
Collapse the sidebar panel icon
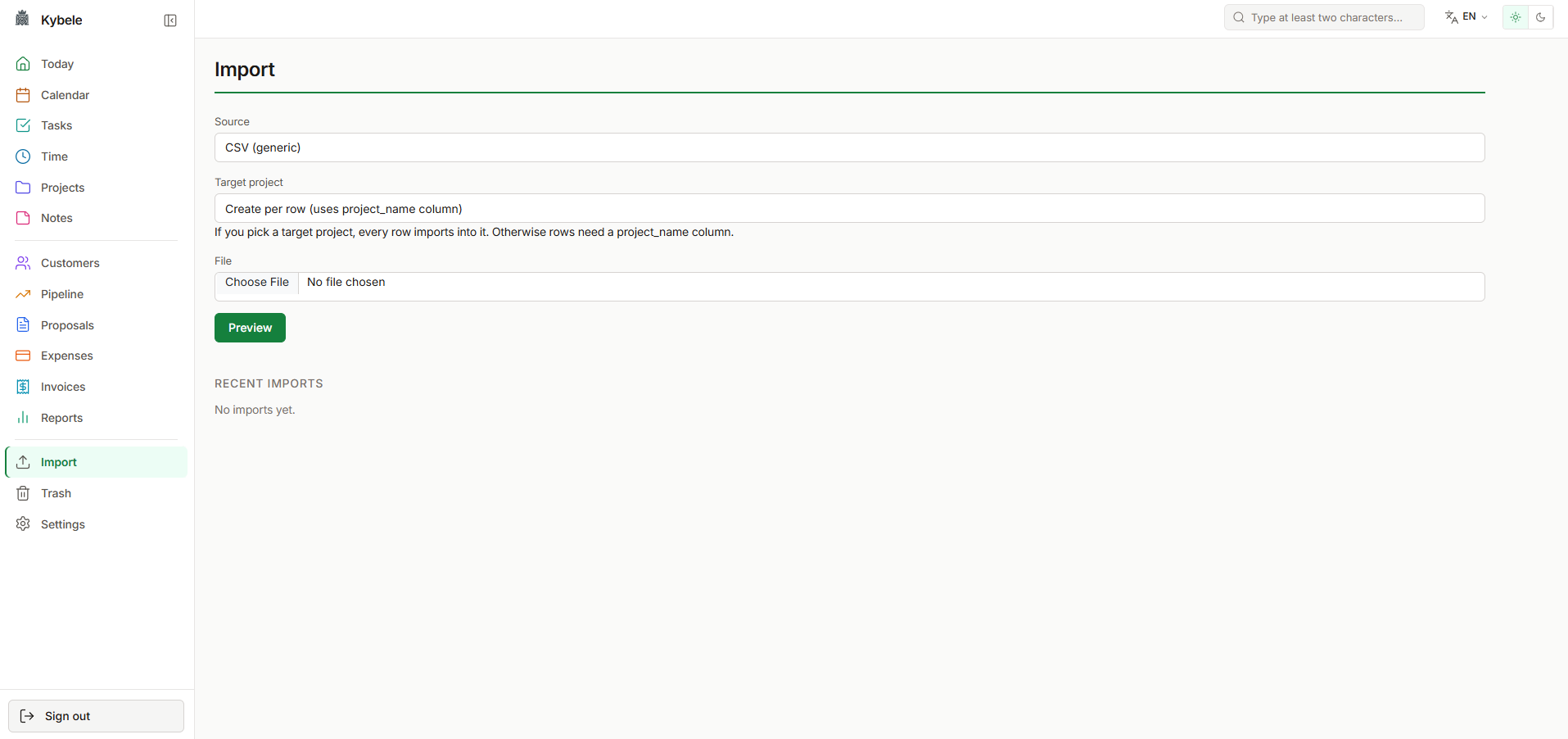tap(170, 20)
